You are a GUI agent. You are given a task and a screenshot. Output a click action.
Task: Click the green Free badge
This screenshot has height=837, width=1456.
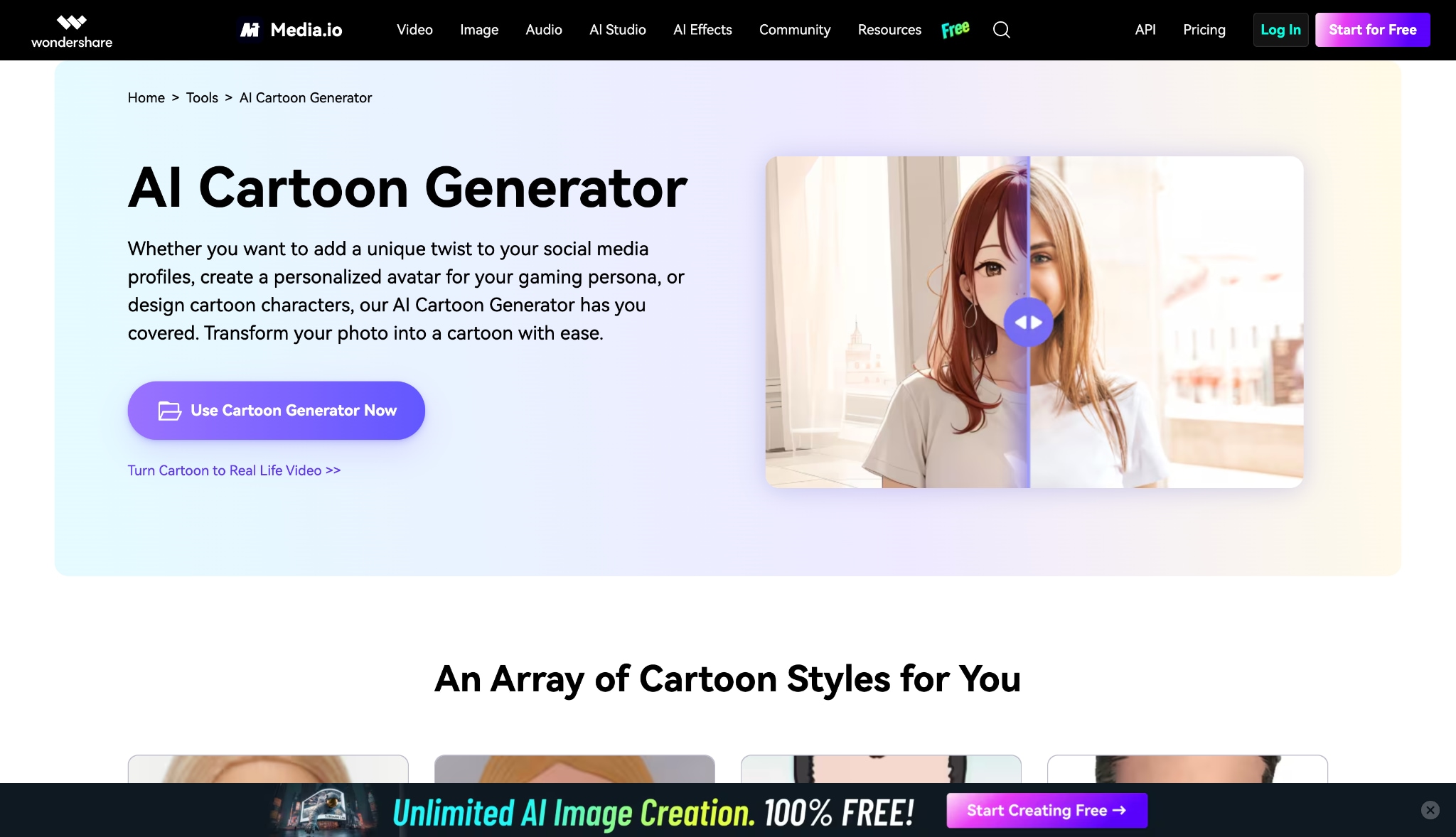955,29
